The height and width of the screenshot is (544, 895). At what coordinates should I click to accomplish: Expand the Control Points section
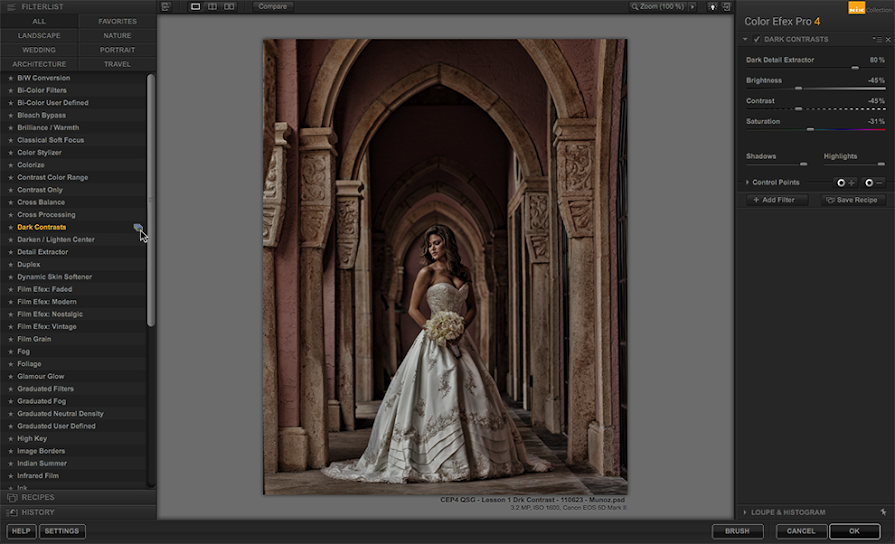(748, 182)
